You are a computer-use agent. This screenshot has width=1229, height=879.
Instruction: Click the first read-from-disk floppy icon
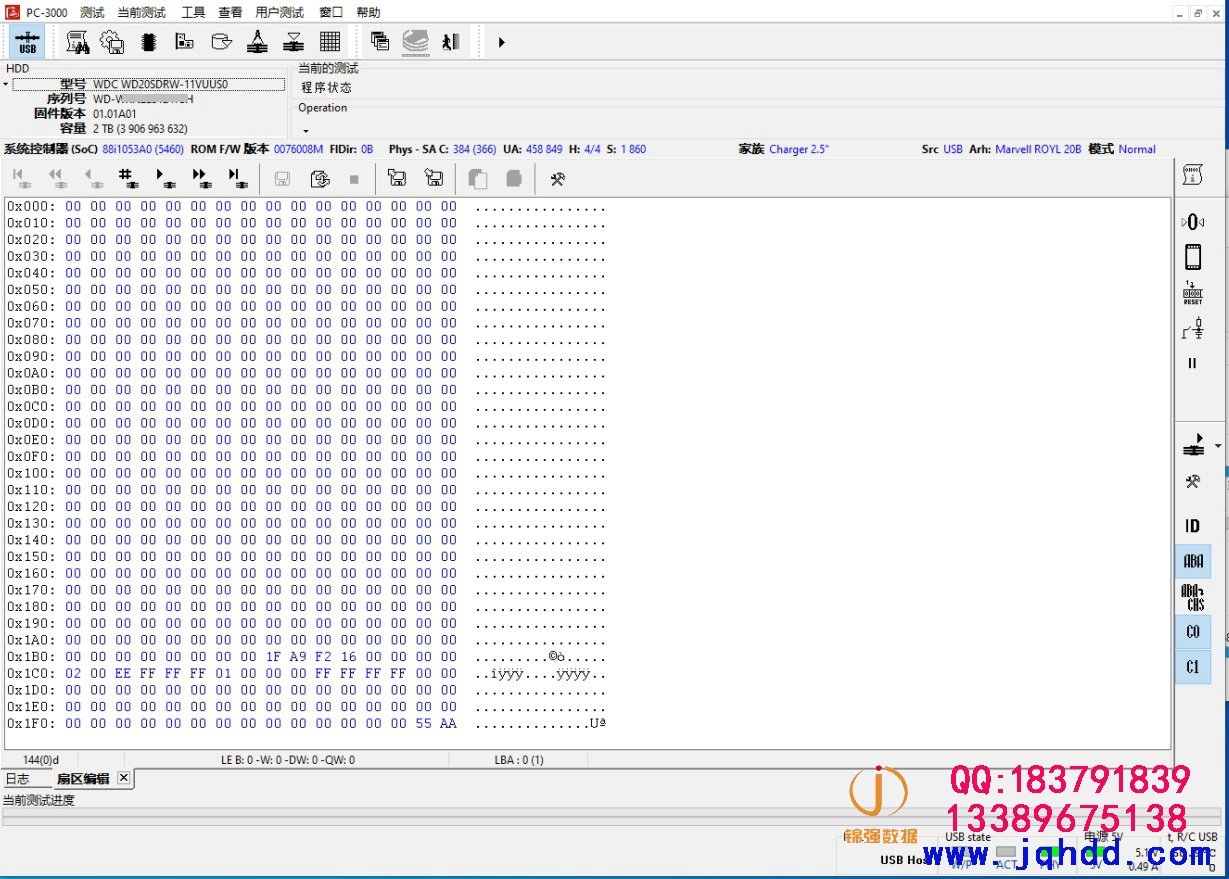pyautogui.click(x=397, y=179)
